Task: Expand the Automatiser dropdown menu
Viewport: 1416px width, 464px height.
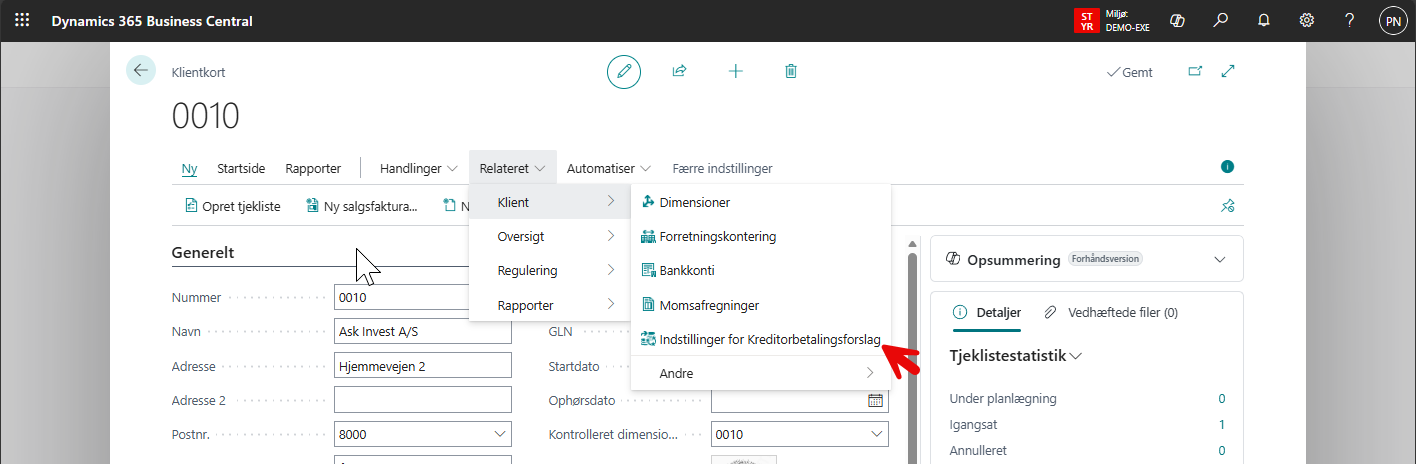Action: point(608,169)
